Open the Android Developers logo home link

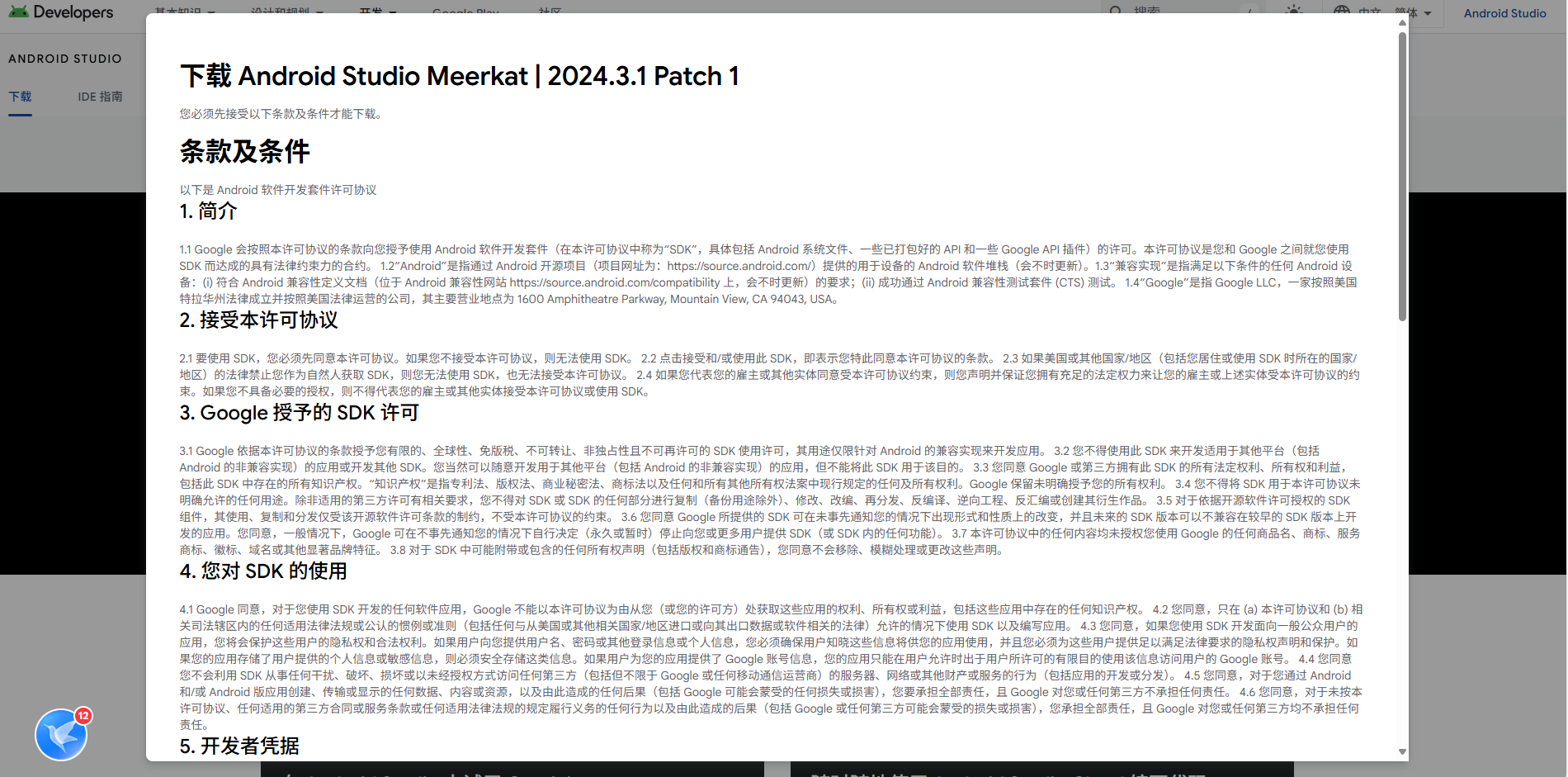pyautogui.click(x=60, y=12)
